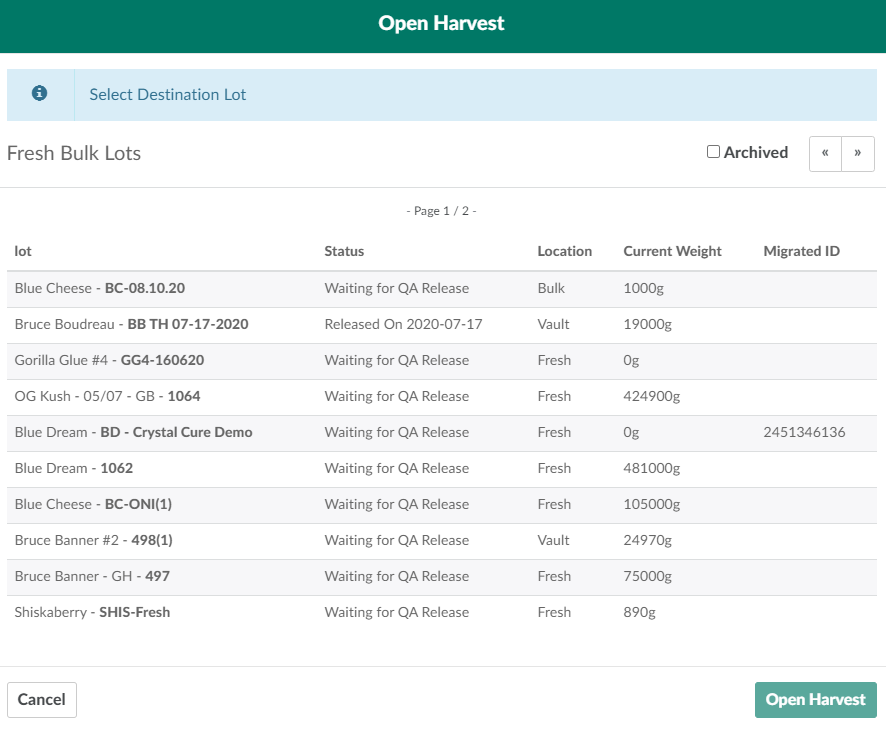
Task: Choose the Blue Dream 1062 lot
Action: [74, 468]
